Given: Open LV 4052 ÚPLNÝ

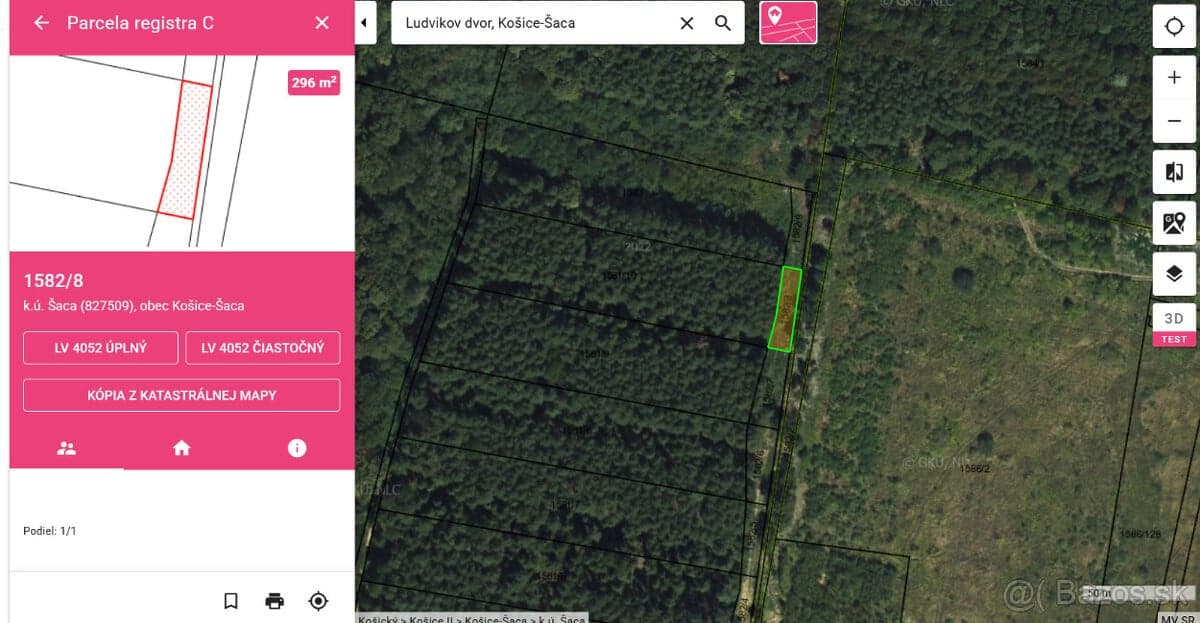Looking at the screenshot, I should click(x=101, y=348).
